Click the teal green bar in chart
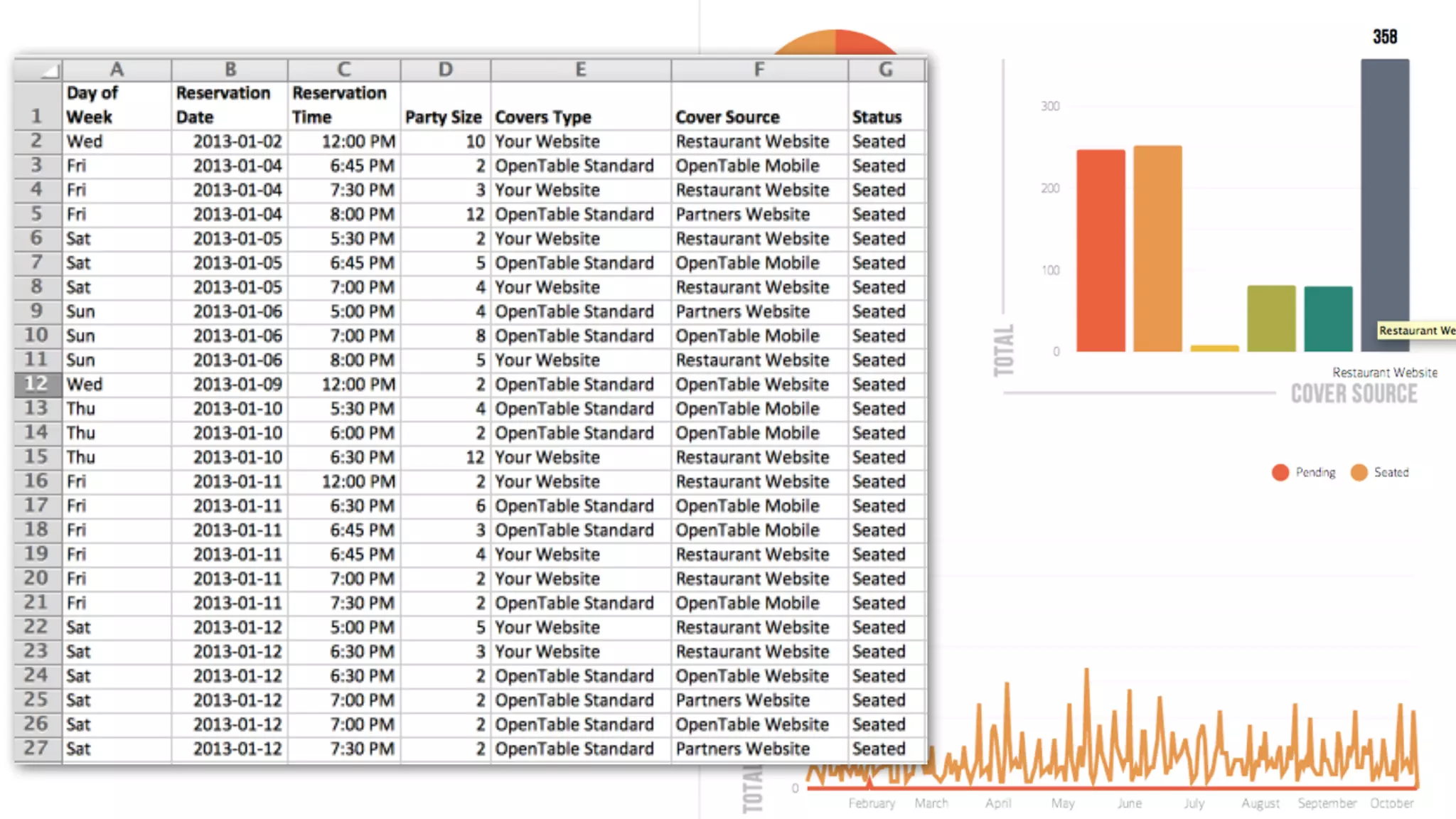 coord(1328,318)
